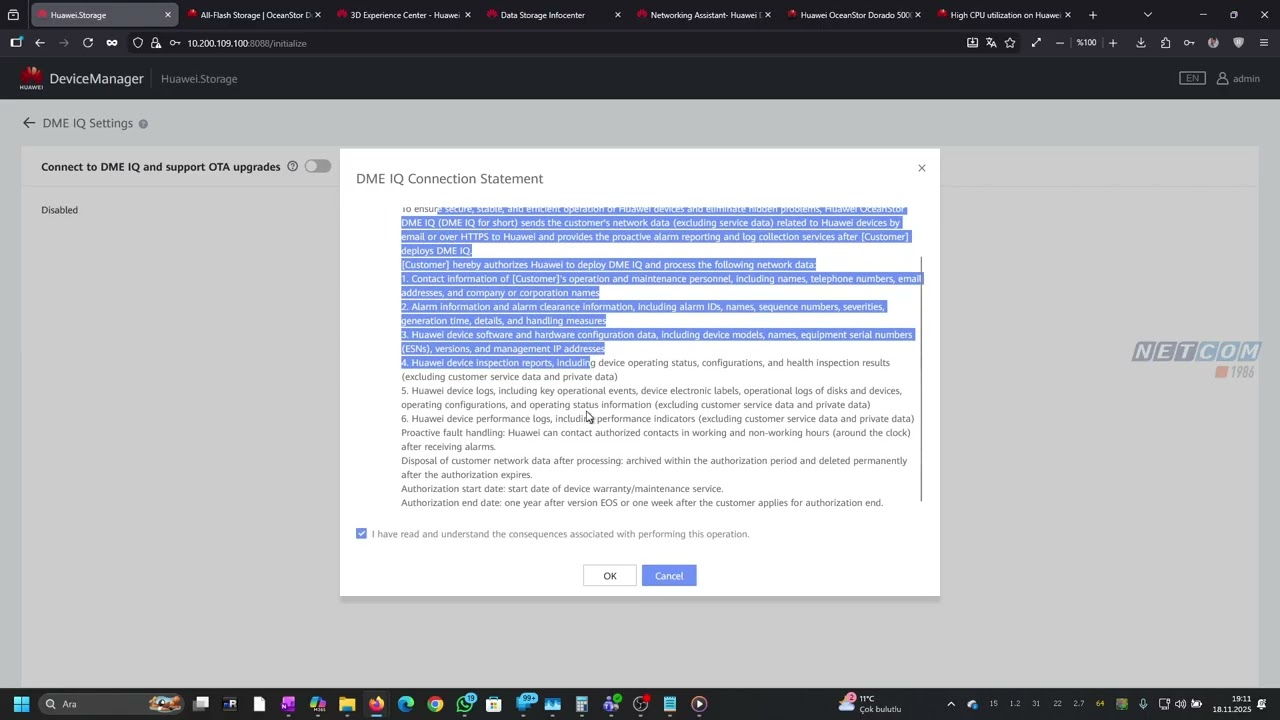This screenshot has width=1280, height=720.
Task: Go back using the DME IQ Settings arrow
Action: click(29, 123)
